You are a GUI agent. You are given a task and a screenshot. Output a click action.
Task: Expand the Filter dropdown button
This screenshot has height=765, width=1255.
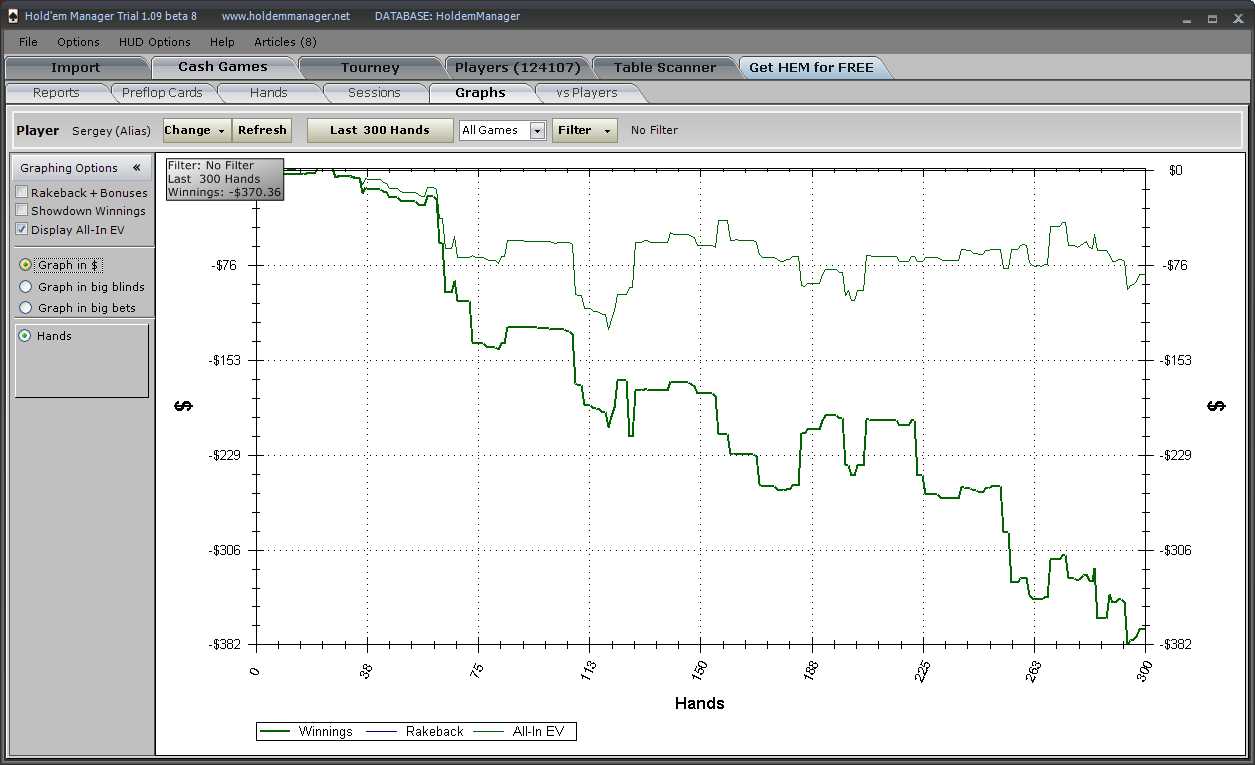click(x=584, y=130)
